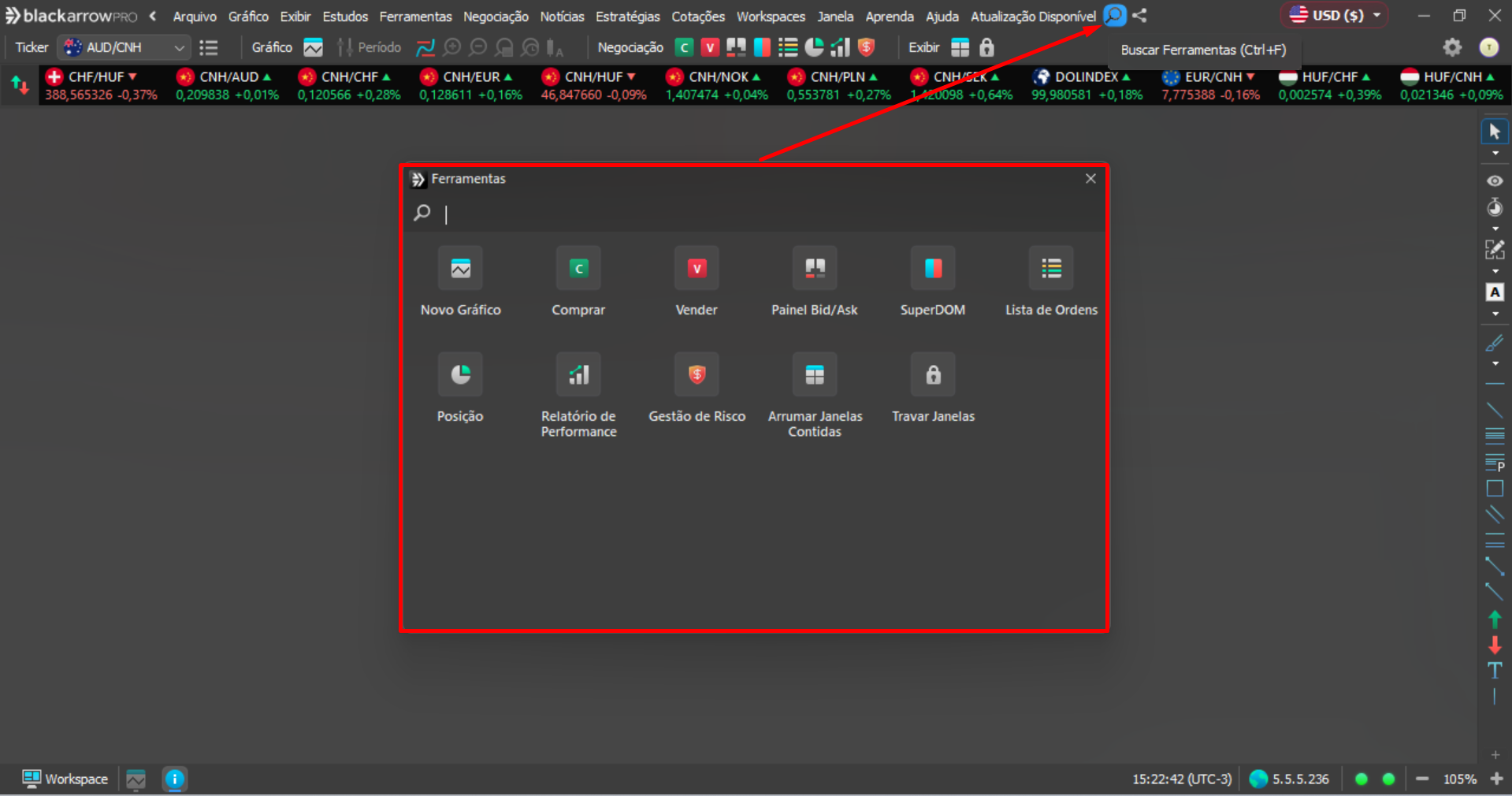This screenshot has height=796, width=1512.
Task: Open the Estratégias menu
Action: click(x=627, y=16)
